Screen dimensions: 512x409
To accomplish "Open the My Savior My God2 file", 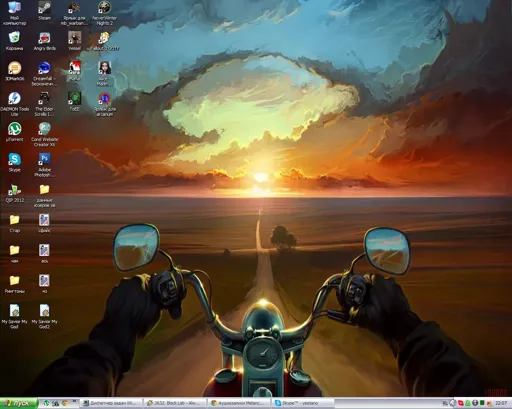I will coord(44,317).
